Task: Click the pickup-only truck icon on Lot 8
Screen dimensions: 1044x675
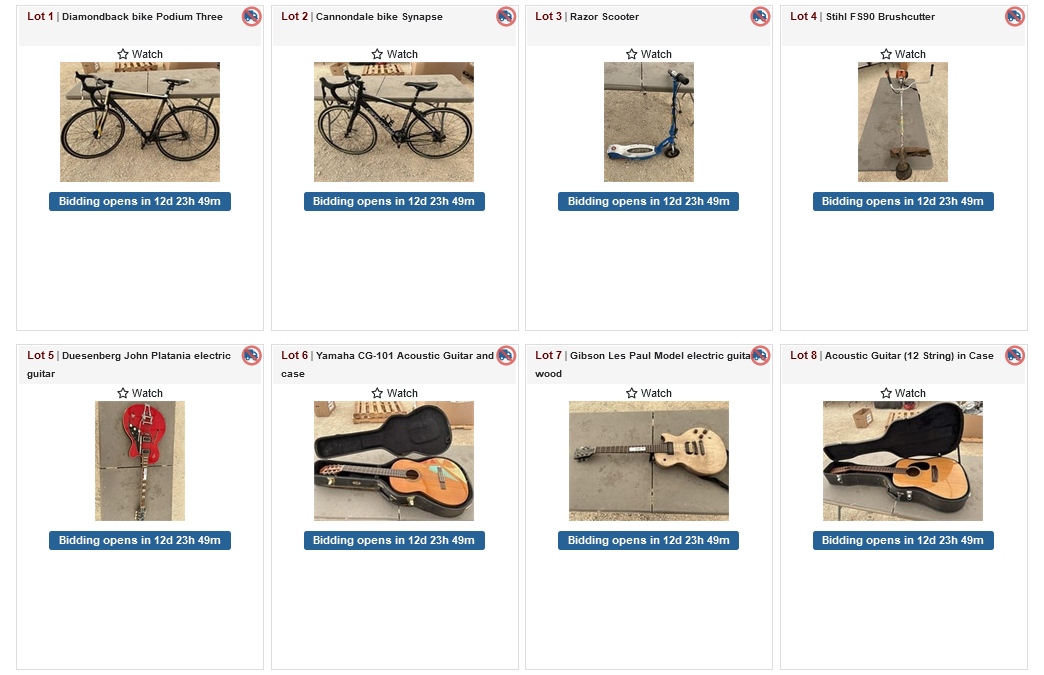Action: pyautogui.click(x=1013, y=356)
